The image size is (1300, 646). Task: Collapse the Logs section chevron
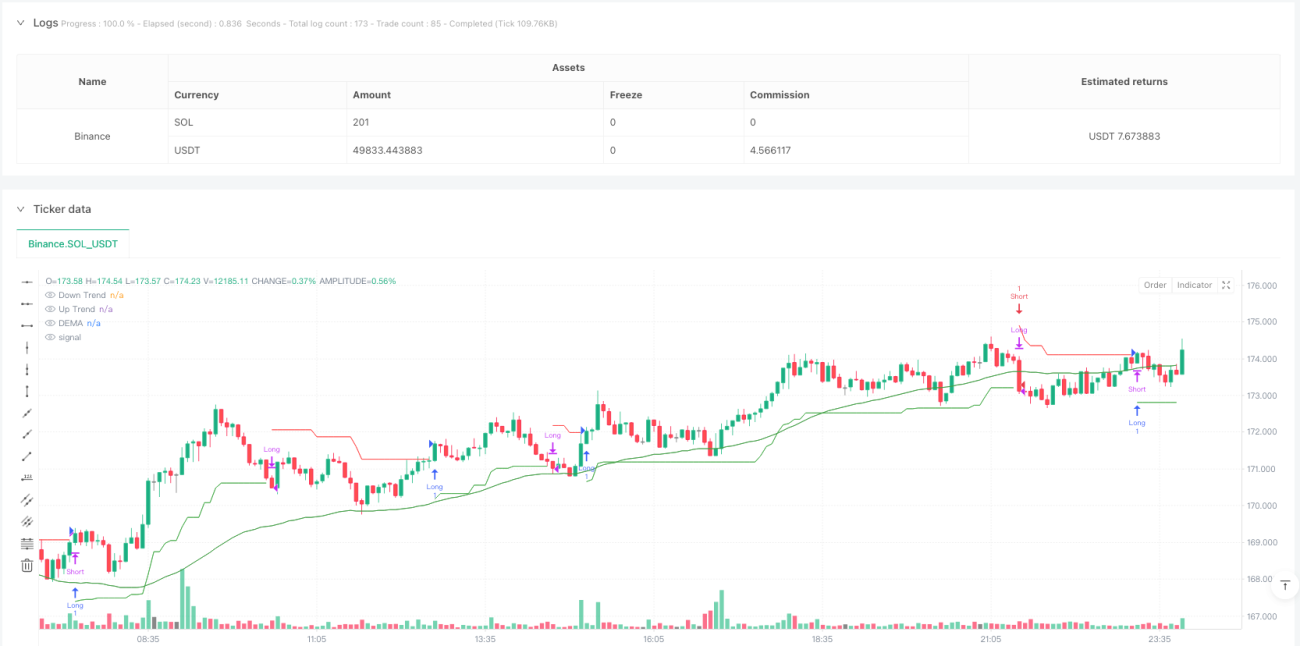coord(20,22)
